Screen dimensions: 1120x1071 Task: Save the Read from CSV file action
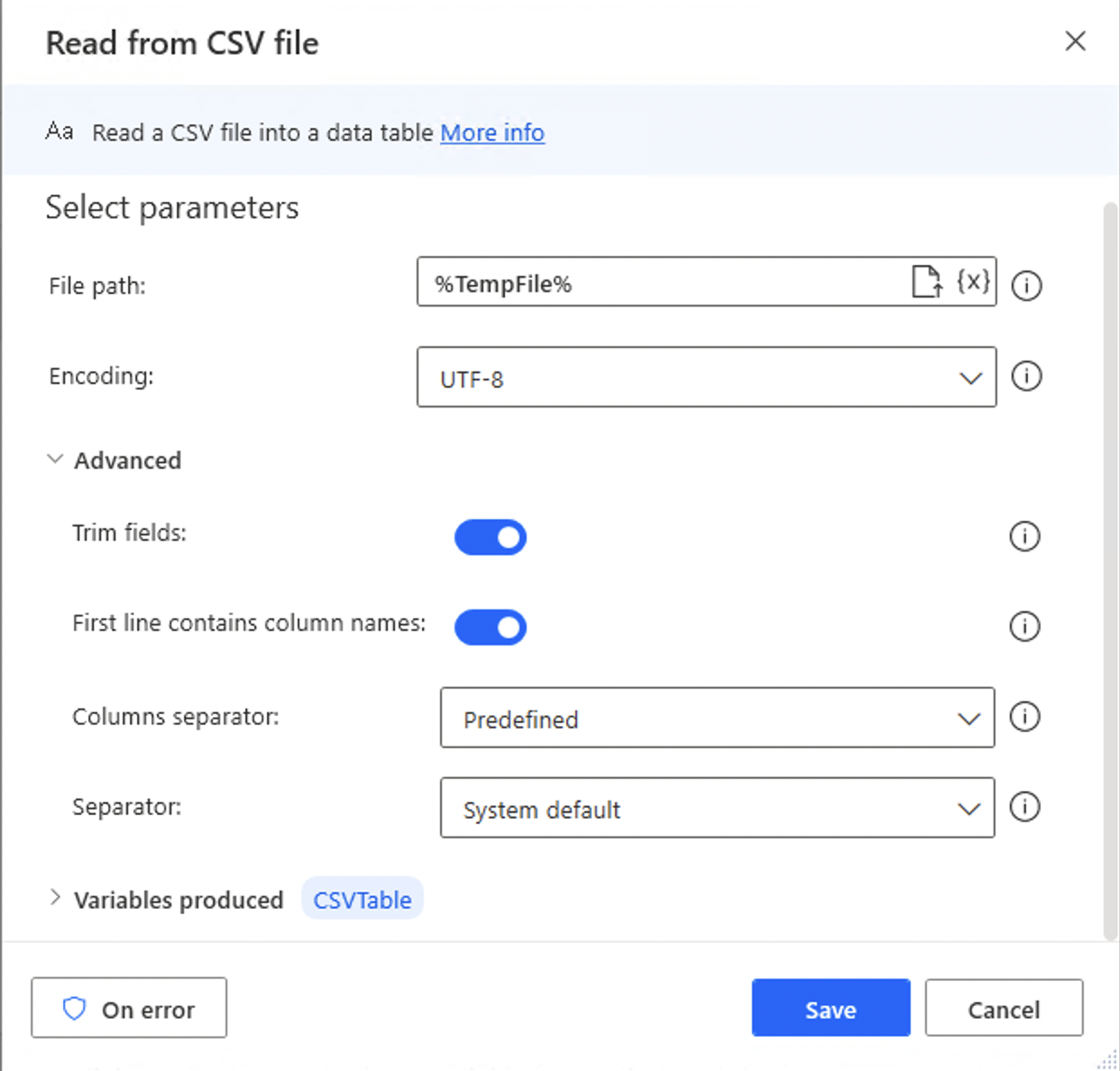pos(830,1008)
